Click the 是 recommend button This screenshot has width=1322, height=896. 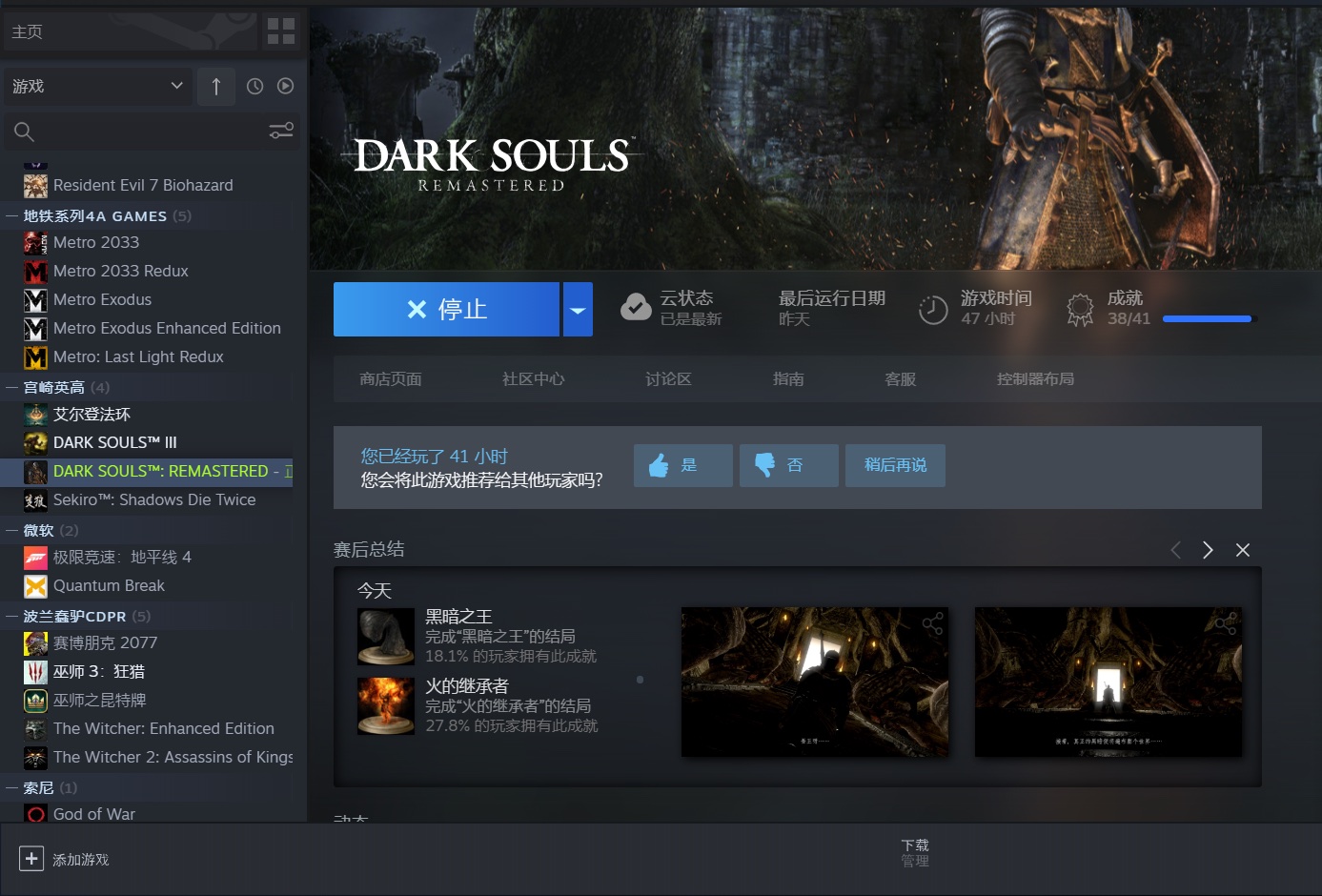point(683,465)
